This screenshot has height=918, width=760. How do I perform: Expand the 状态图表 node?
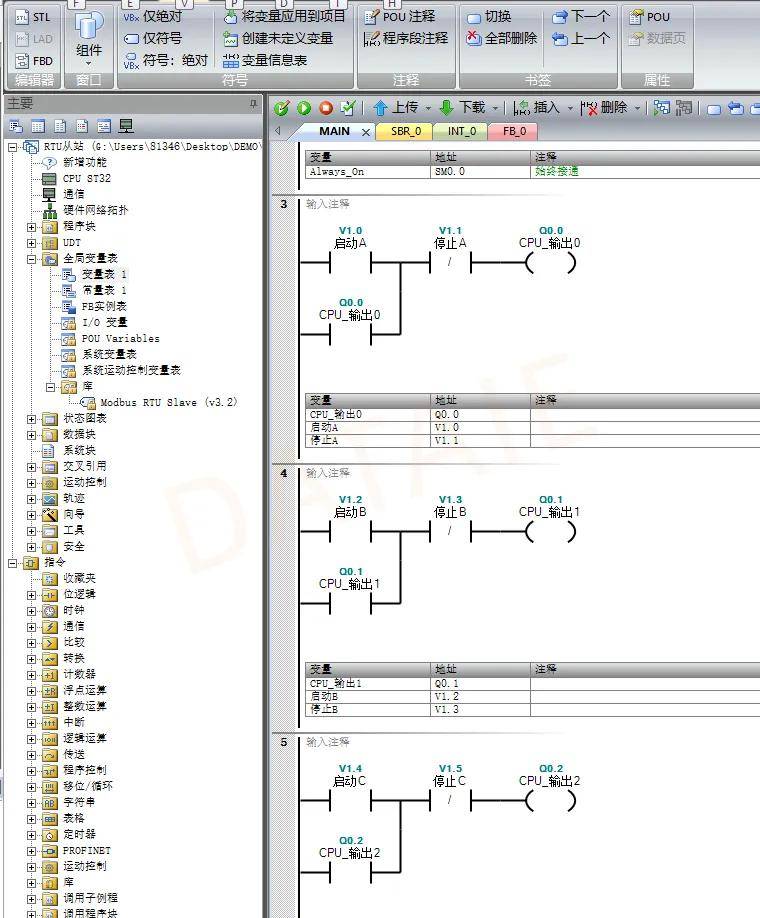tap(32, 419)
